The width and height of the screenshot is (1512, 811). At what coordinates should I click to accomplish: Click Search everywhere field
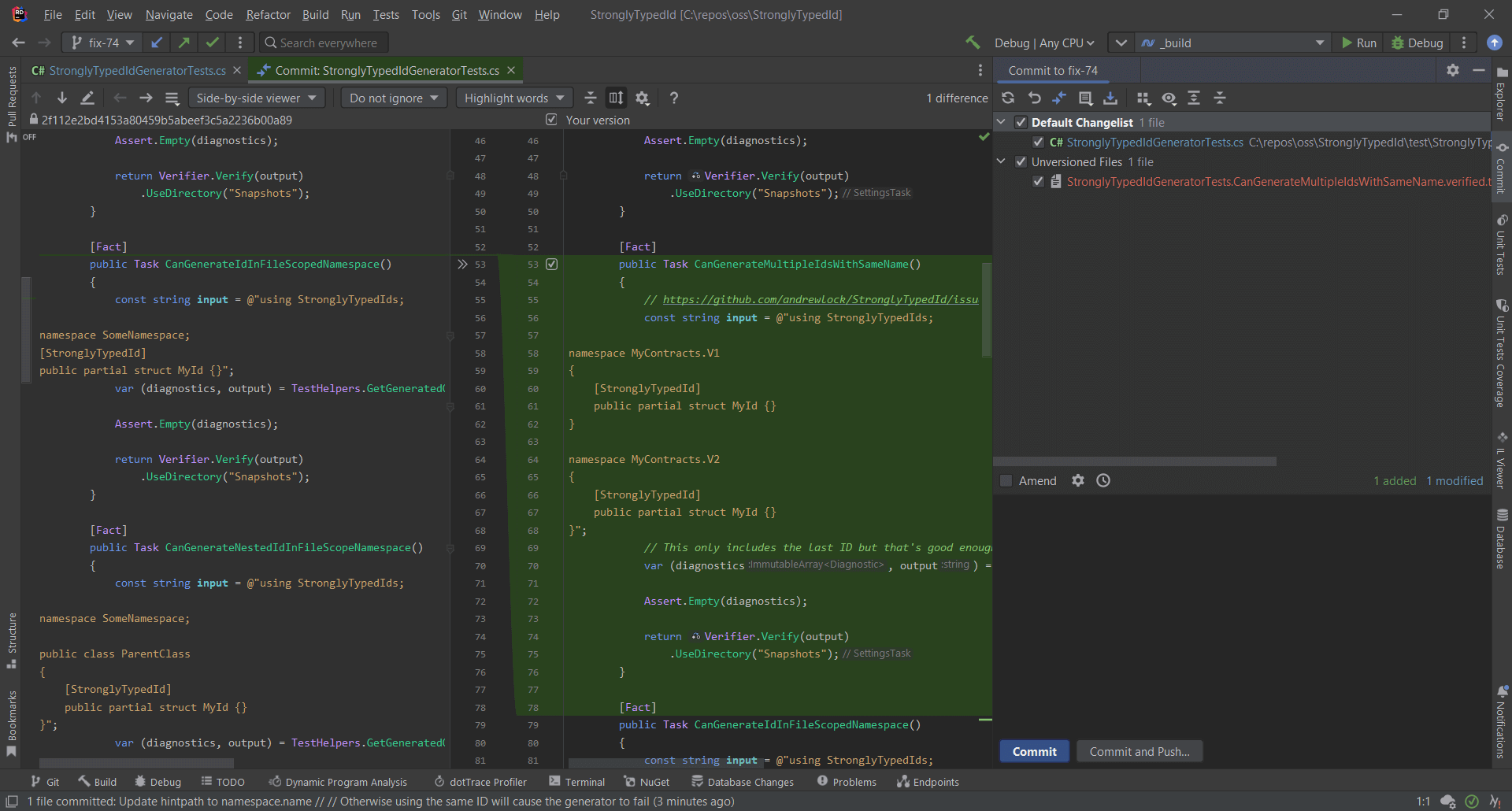click(324, 43)
